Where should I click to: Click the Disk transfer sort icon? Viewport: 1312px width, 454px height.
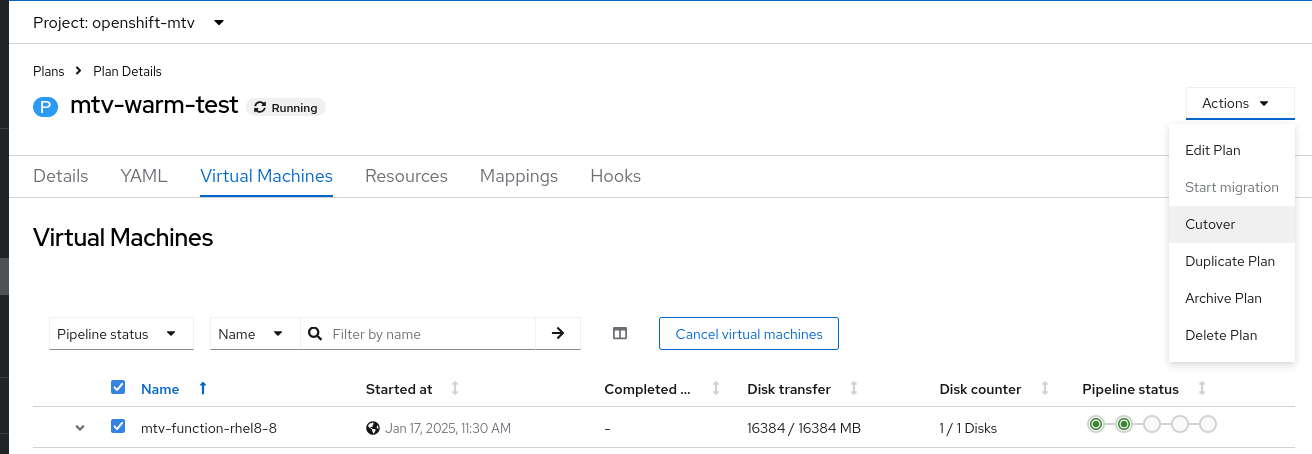point(853,389)
